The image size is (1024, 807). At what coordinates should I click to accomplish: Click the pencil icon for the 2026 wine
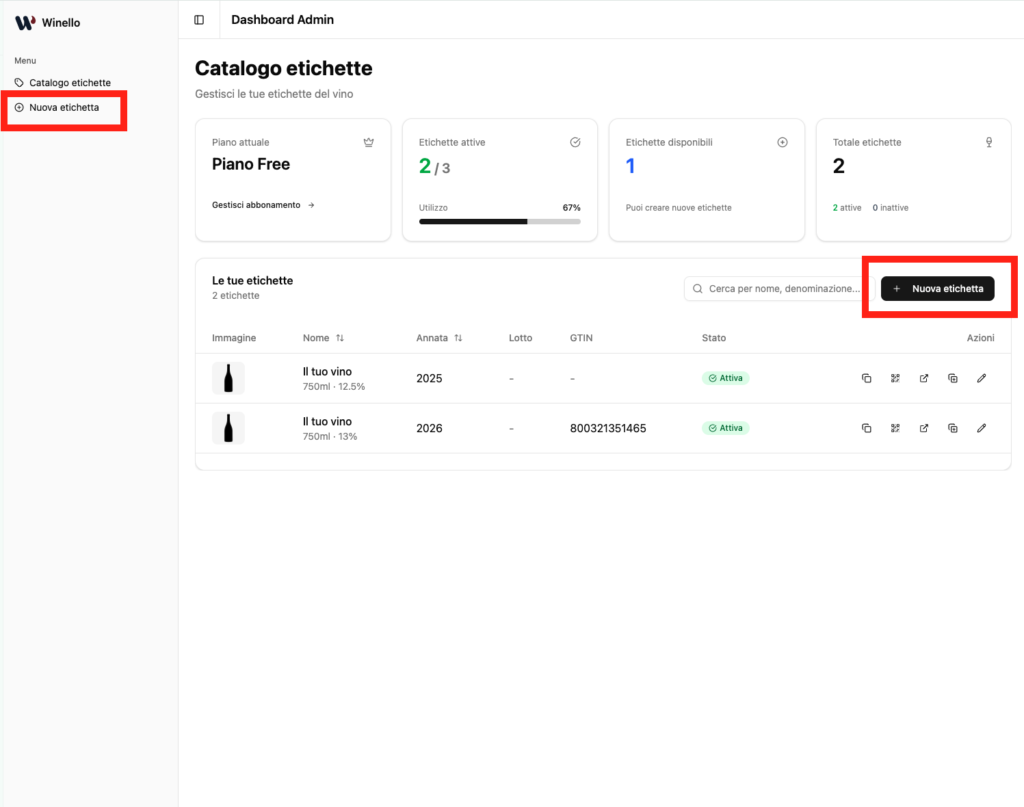point(981,428)
